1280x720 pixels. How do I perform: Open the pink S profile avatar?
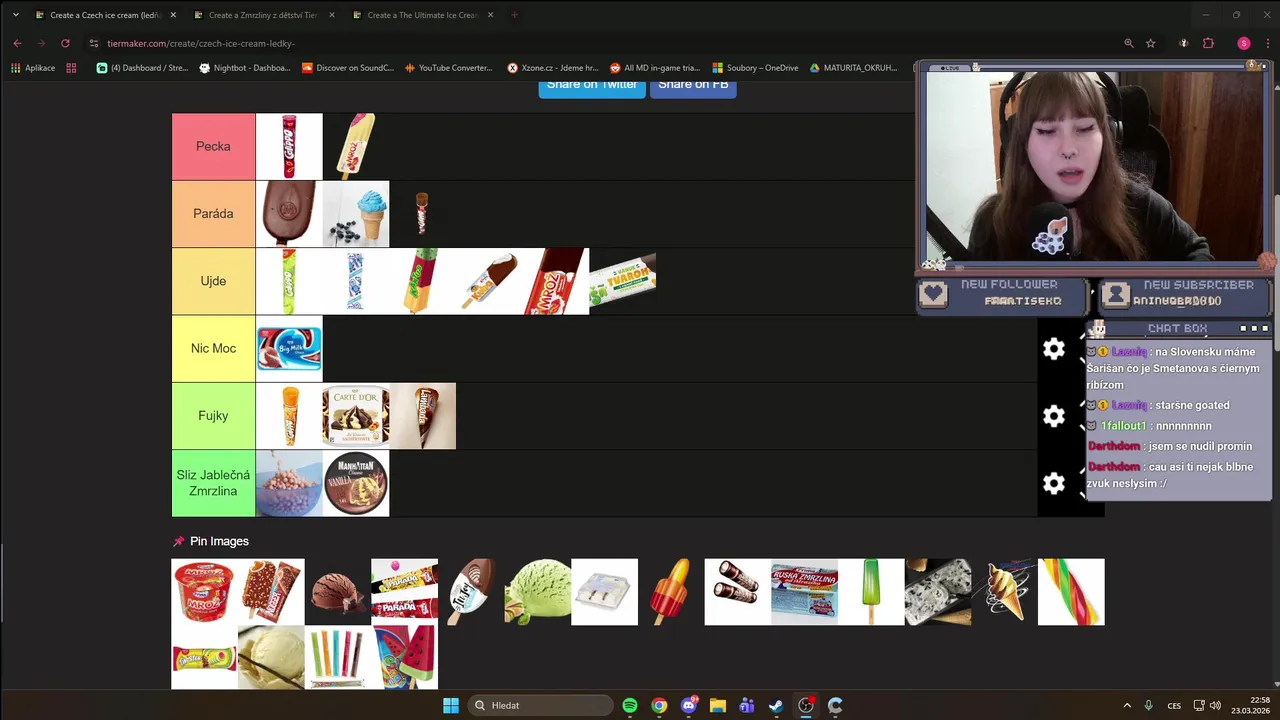(x=1244, y=43)
